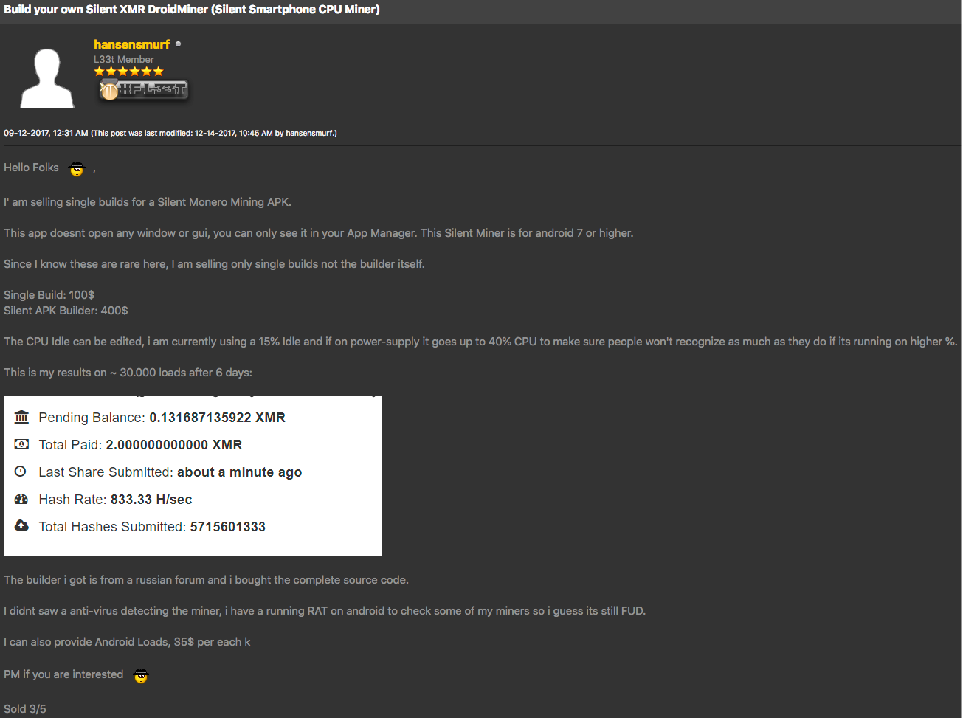Click the clock icon beside Last Share Submitted
Viewport: 962px width, 718px height.
[22, 472]
